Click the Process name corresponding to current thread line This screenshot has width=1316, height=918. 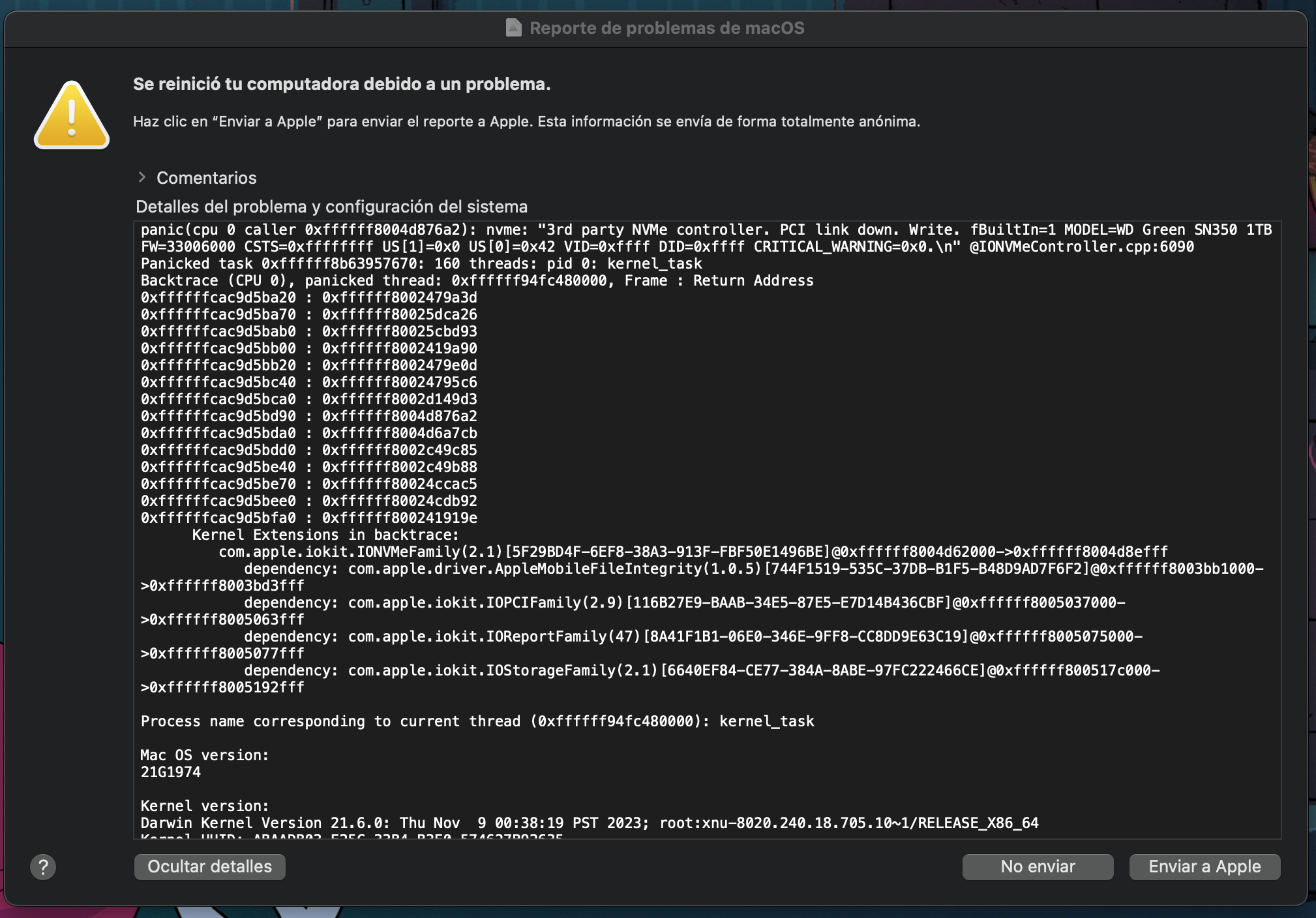coord(477,722)
